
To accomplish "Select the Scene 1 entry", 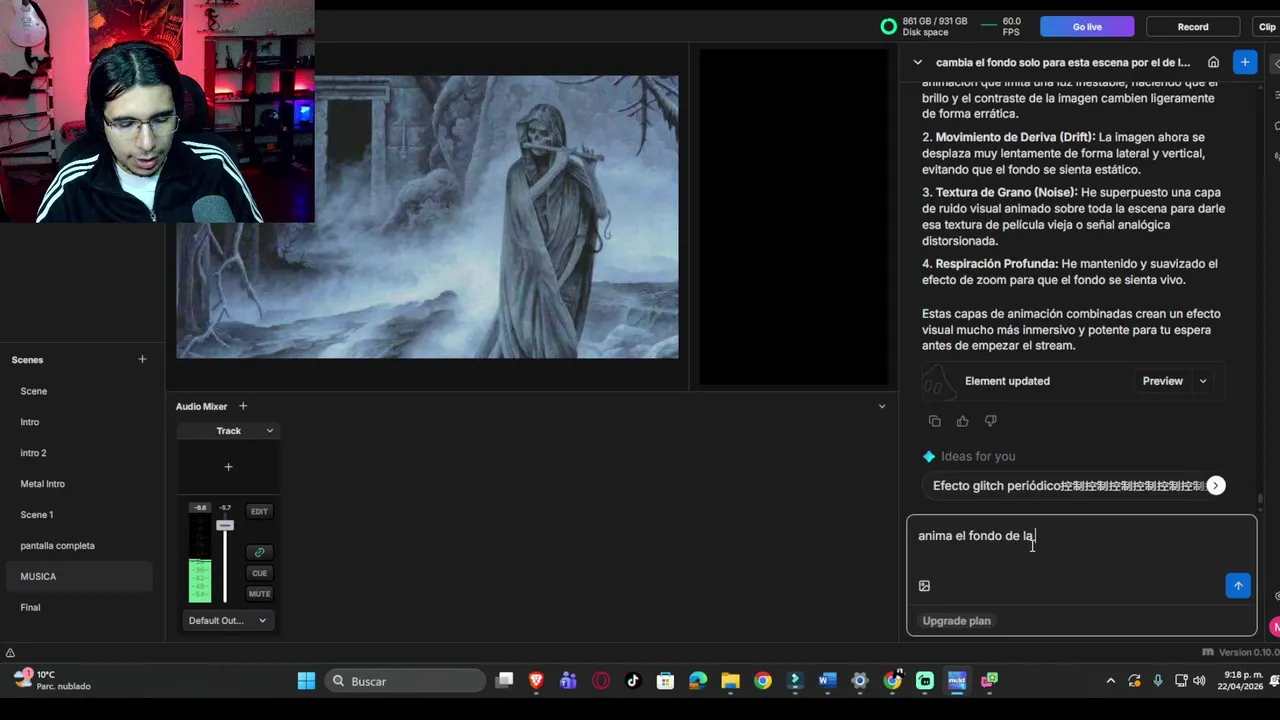I will click(78, 515).
